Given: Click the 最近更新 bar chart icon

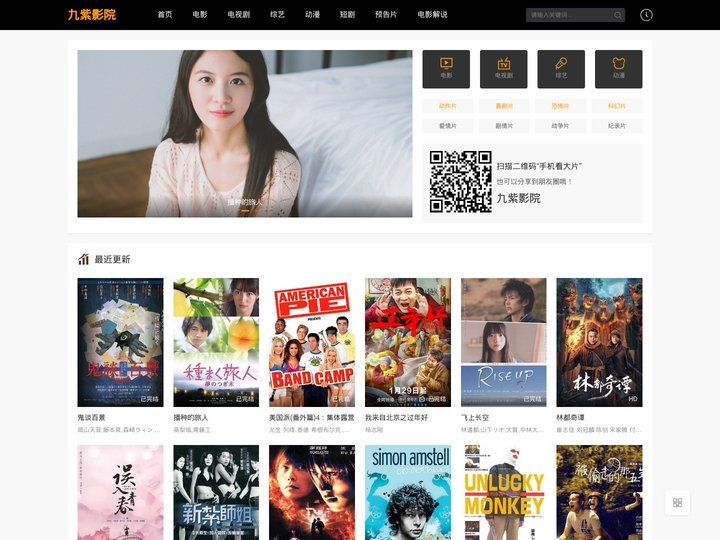Looking at the screenshot, I should point(83,259).
